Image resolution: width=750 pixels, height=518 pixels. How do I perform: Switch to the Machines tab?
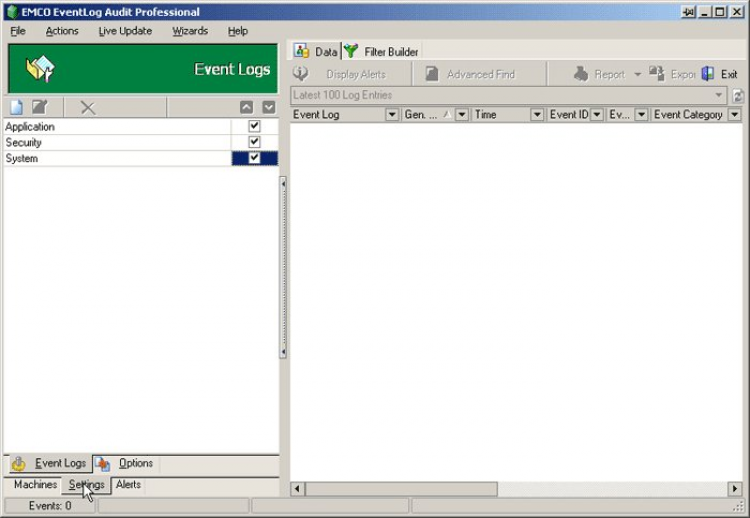35,485
